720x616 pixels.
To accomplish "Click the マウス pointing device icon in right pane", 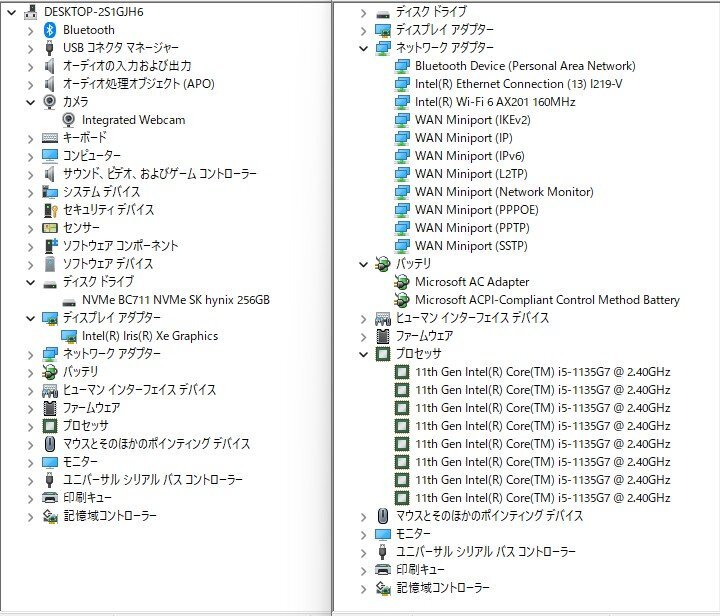I will coord(382,516).
